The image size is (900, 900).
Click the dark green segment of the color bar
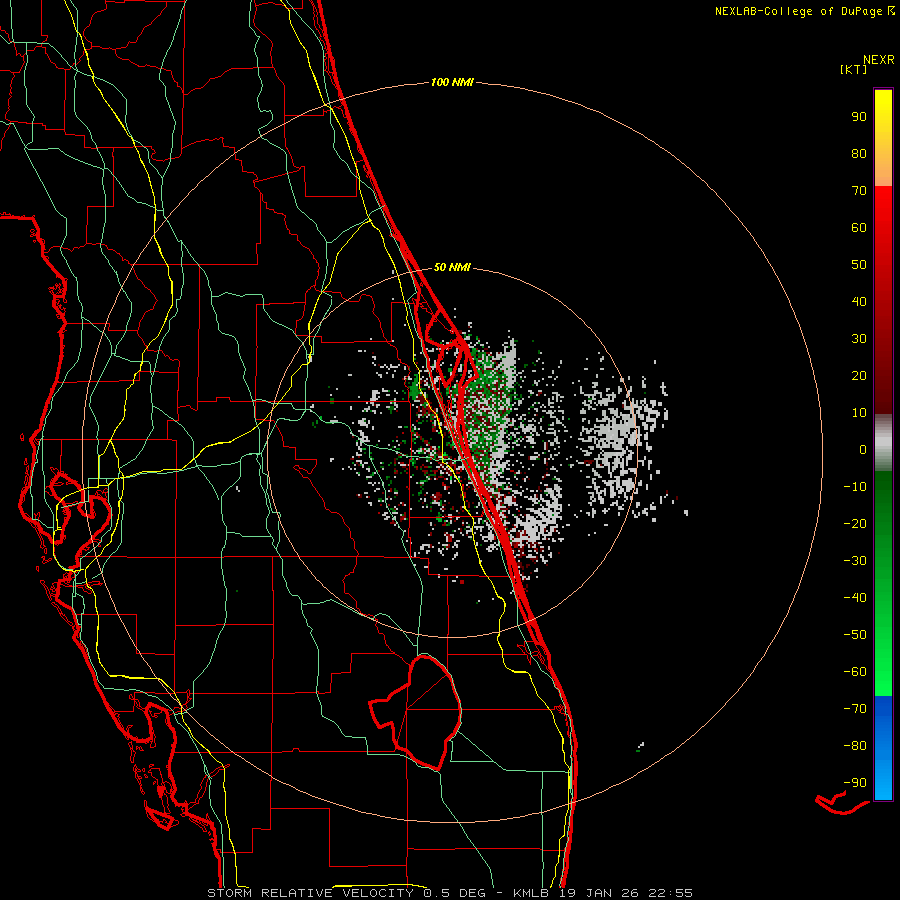click(x=883, y=584)
